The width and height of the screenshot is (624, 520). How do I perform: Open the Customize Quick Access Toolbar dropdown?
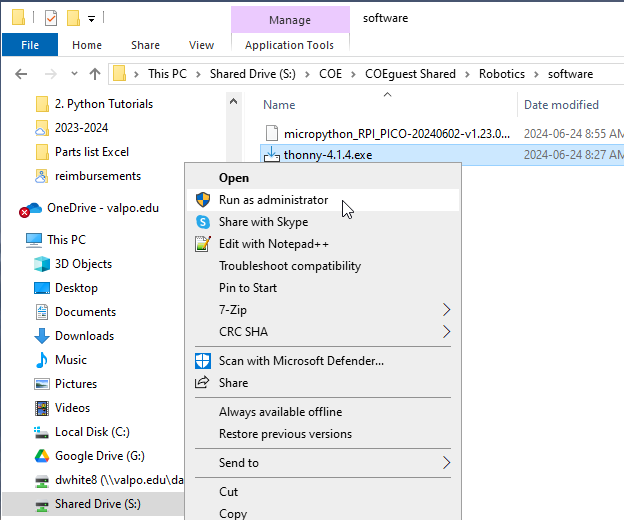click(x=92, y=19)
